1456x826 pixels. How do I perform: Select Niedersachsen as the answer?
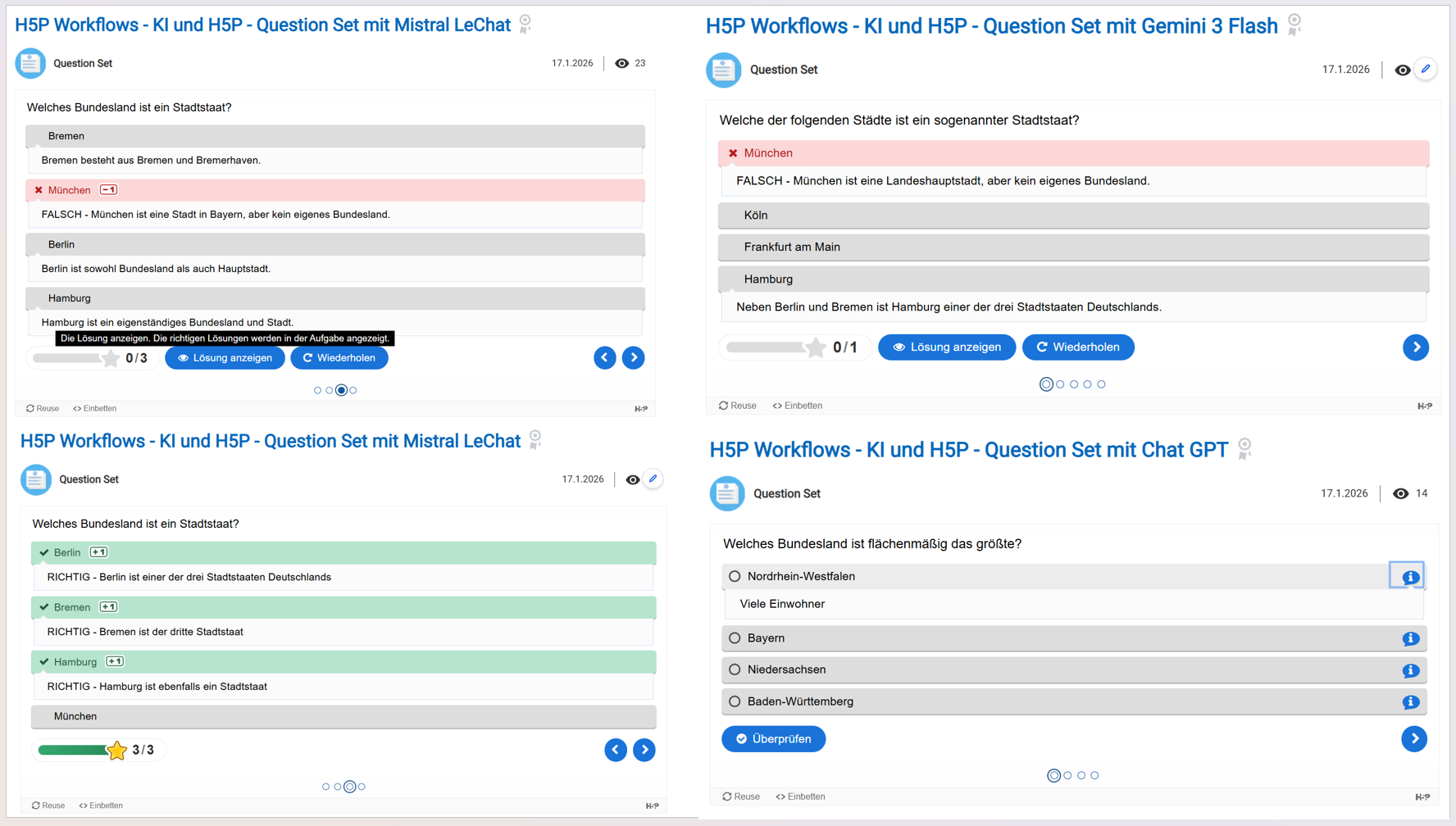[x=735, y=670]
